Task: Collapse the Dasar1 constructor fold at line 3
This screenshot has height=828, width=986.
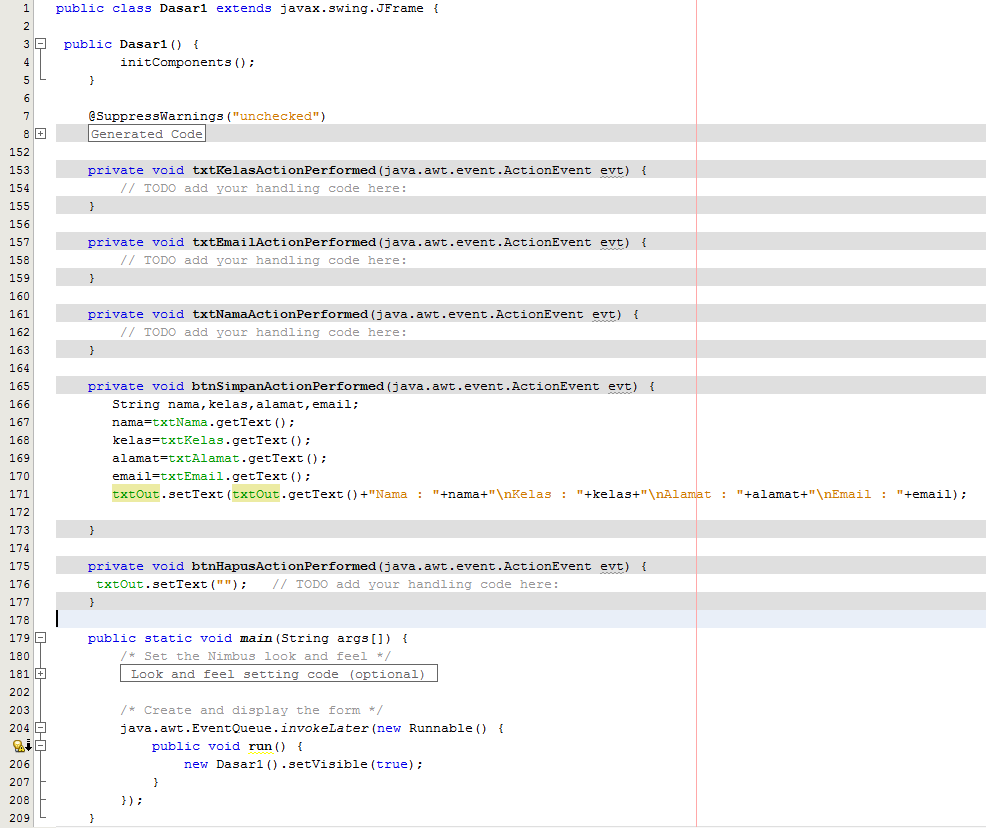Action: click(41, 44)
